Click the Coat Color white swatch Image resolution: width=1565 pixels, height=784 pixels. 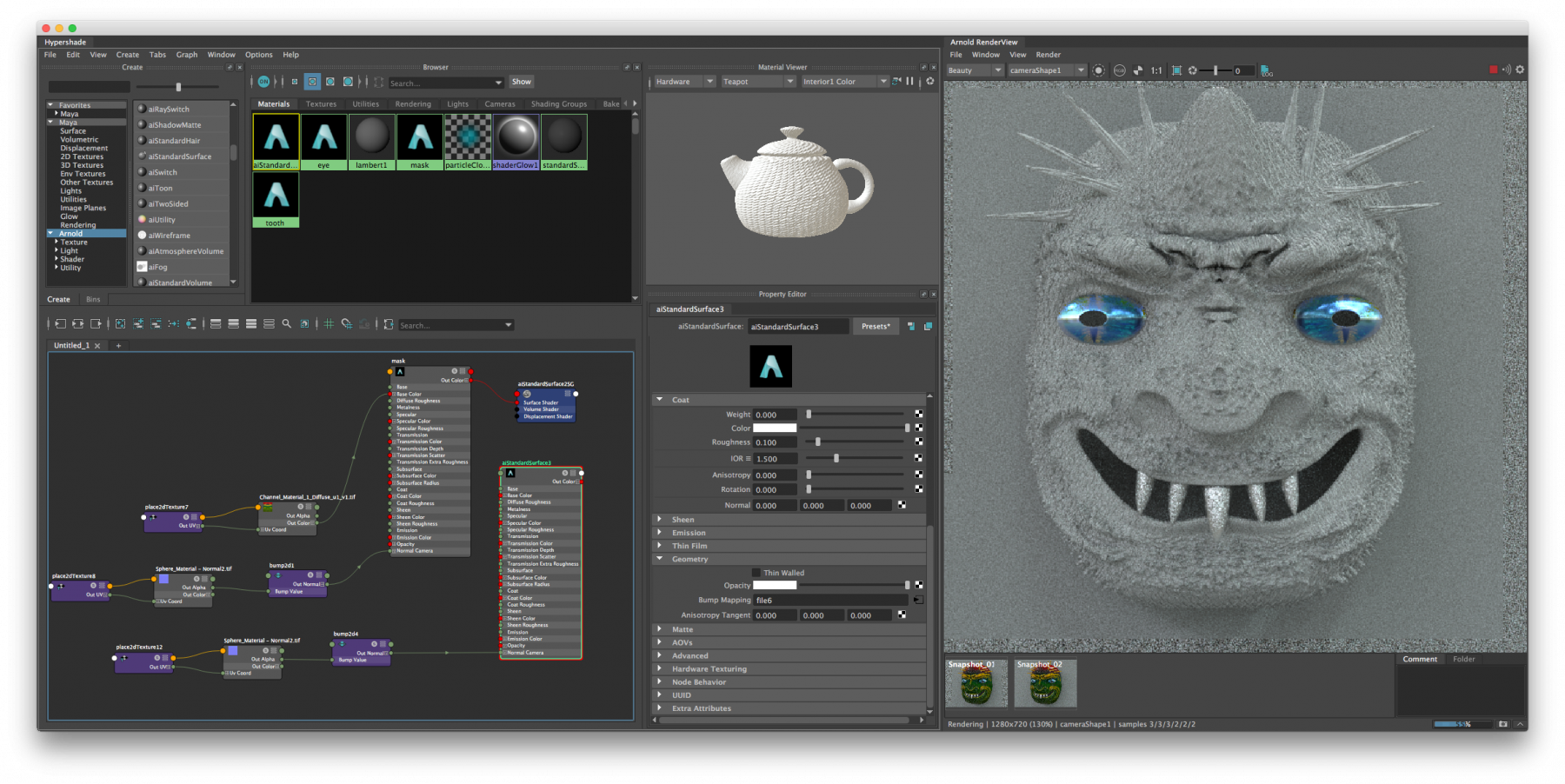tap(775, 428)
